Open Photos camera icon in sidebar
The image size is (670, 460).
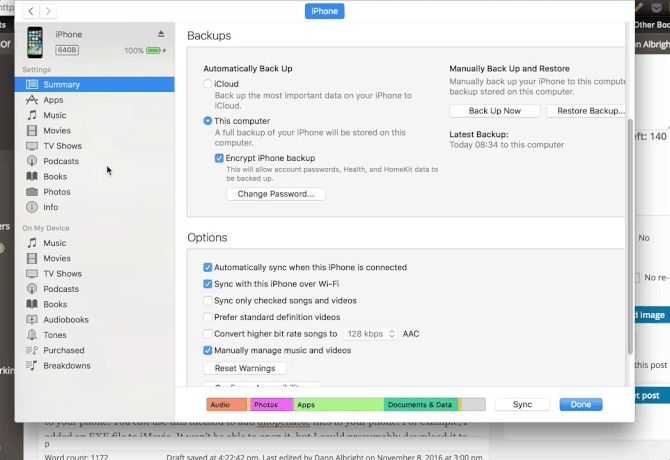point(33,192)
